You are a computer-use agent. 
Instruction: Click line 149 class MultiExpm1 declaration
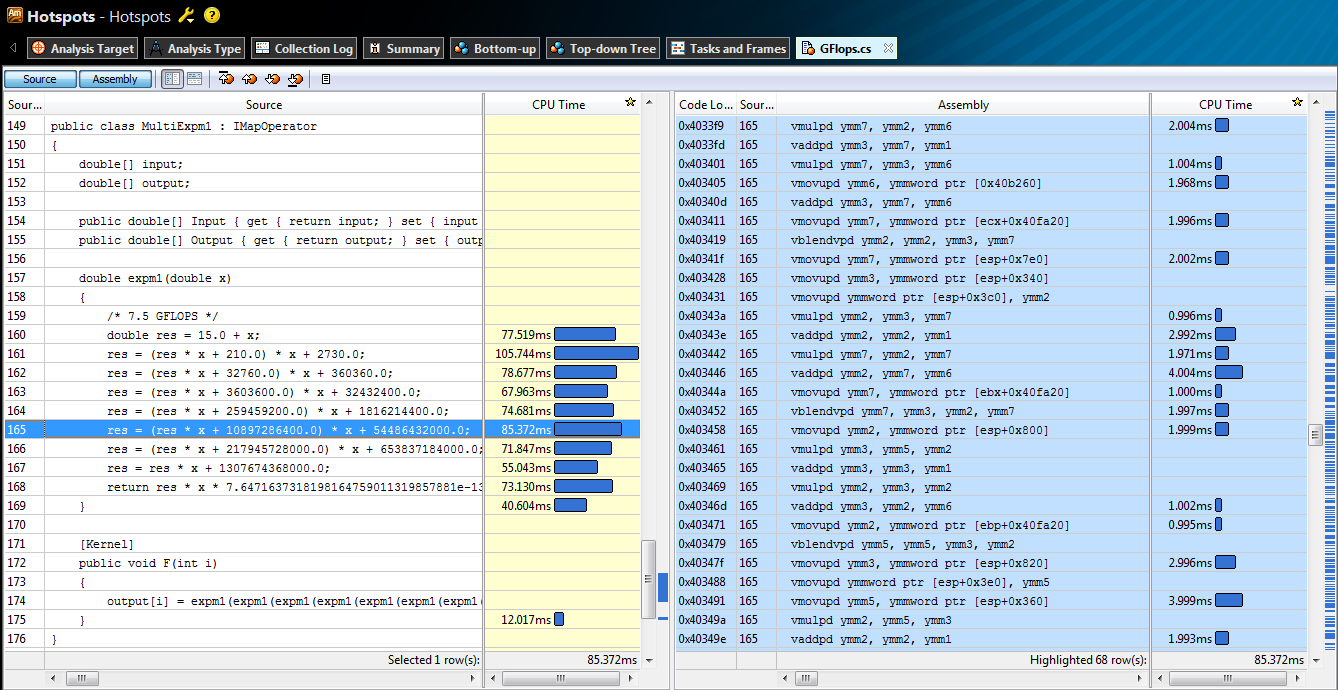pos(183,126)
